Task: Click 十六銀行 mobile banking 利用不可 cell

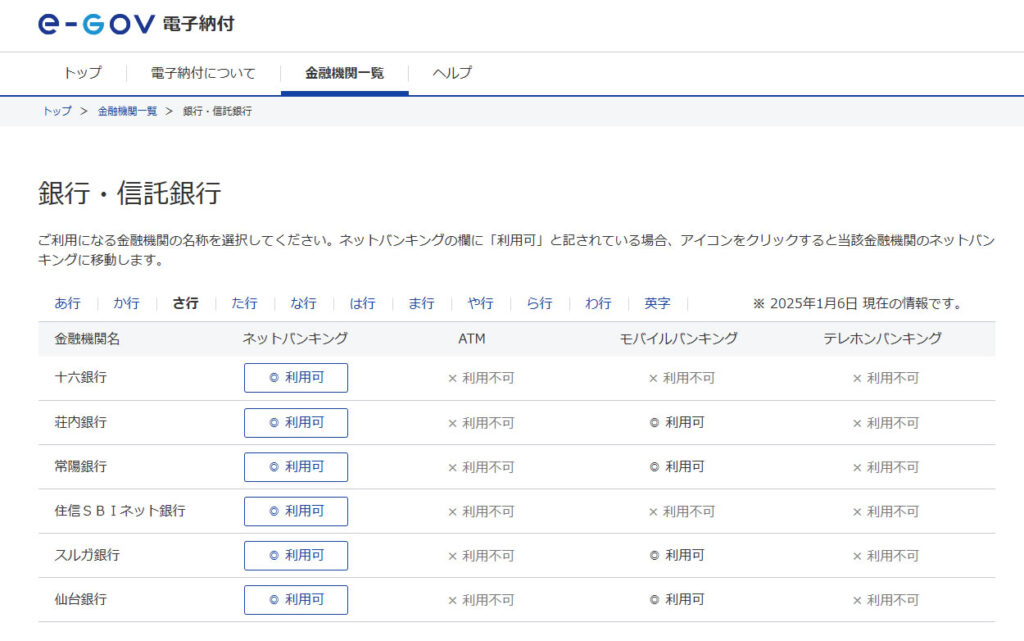Action: coord(682,378)
